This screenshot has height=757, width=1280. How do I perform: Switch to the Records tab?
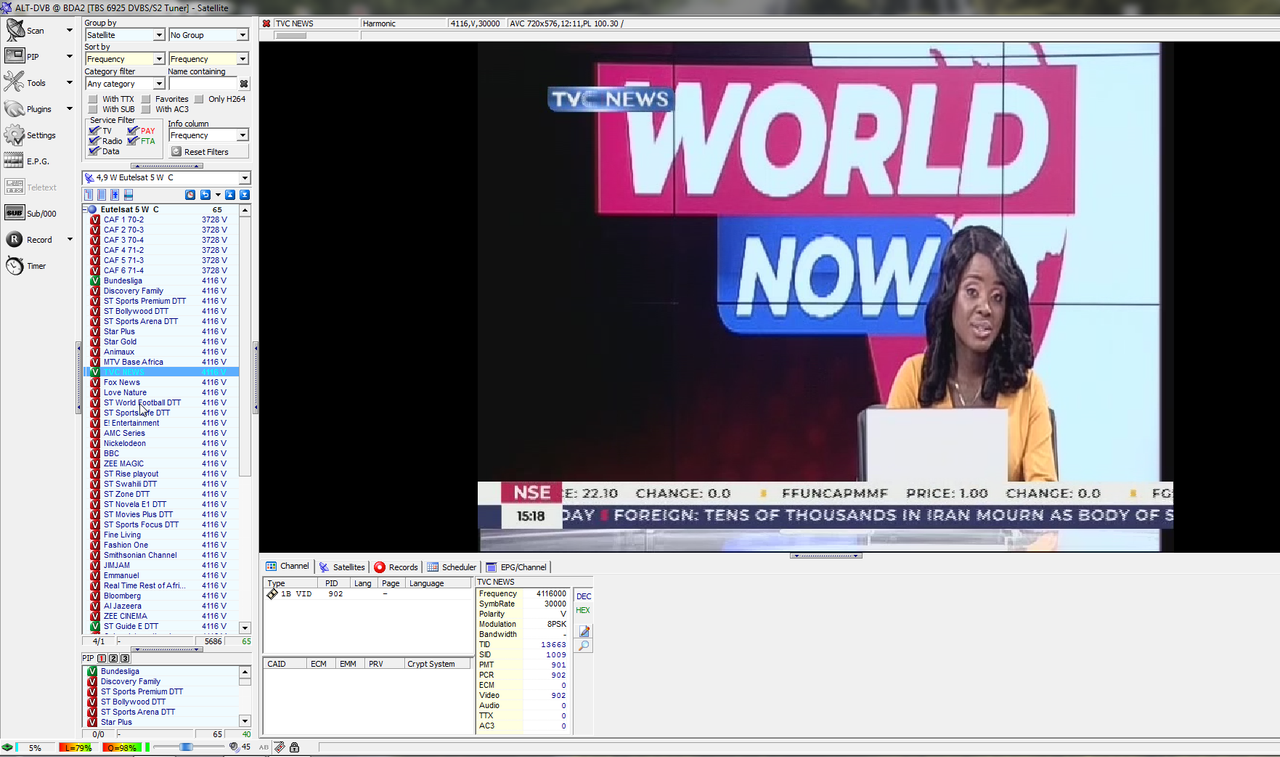[396, 567]
